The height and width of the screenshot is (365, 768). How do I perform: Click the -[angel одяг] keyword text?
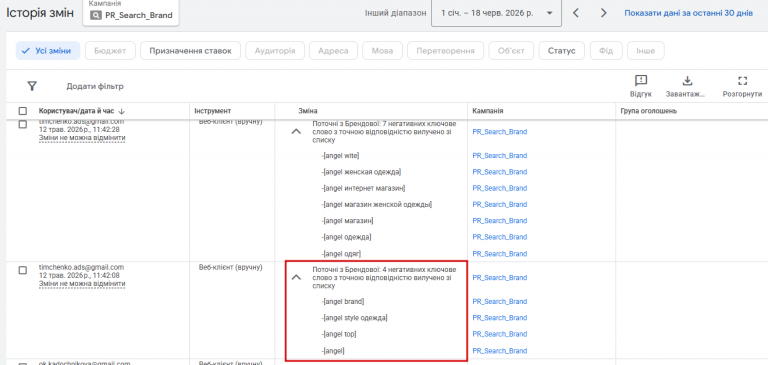coord(341,254)
